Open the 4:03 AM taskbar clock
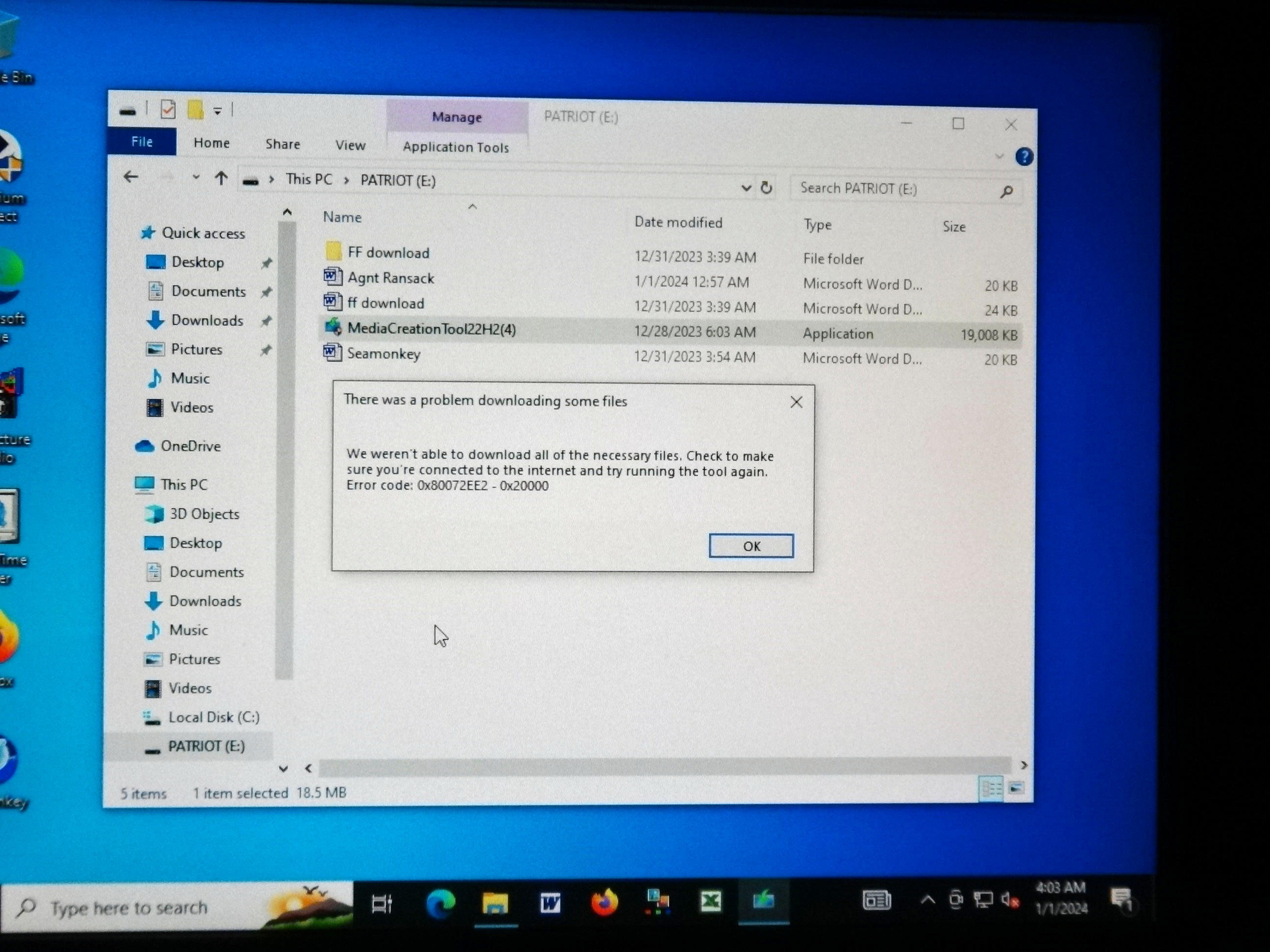 (1061, 898)
